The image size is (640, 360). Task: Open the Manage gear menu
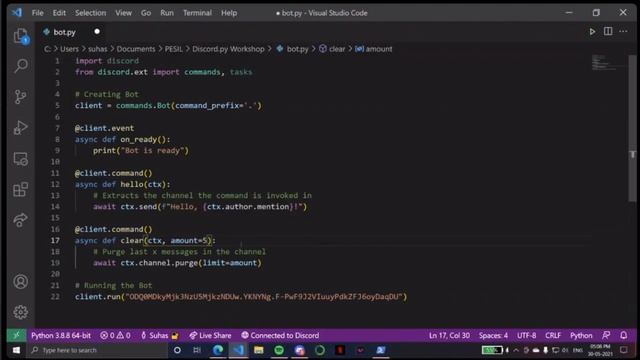[x=20, y=312]
